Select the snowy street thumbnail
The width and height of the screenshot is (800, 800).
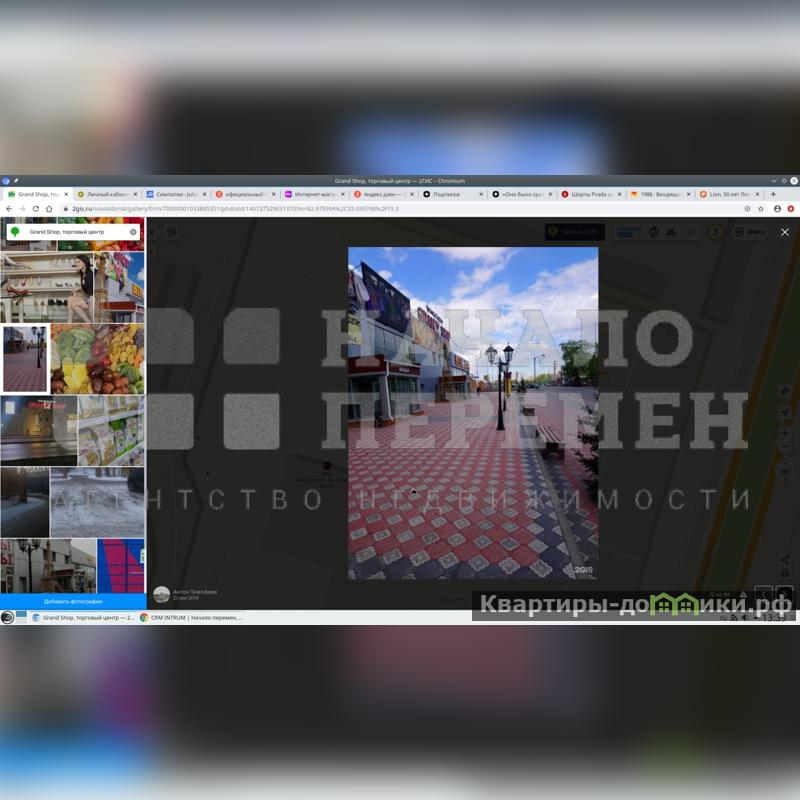(97, 502)
